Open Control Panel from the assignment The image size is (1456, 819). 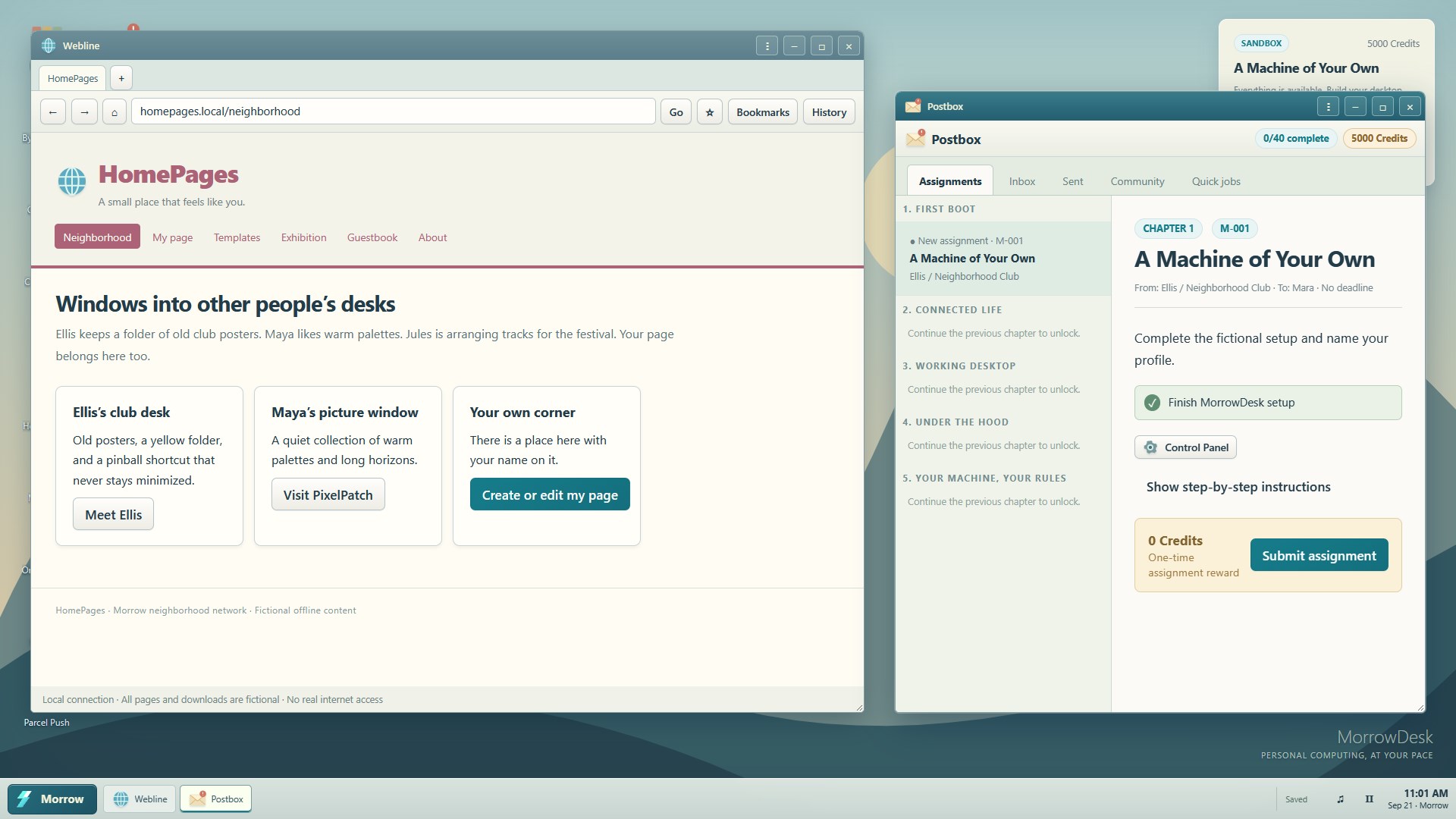1186,447
